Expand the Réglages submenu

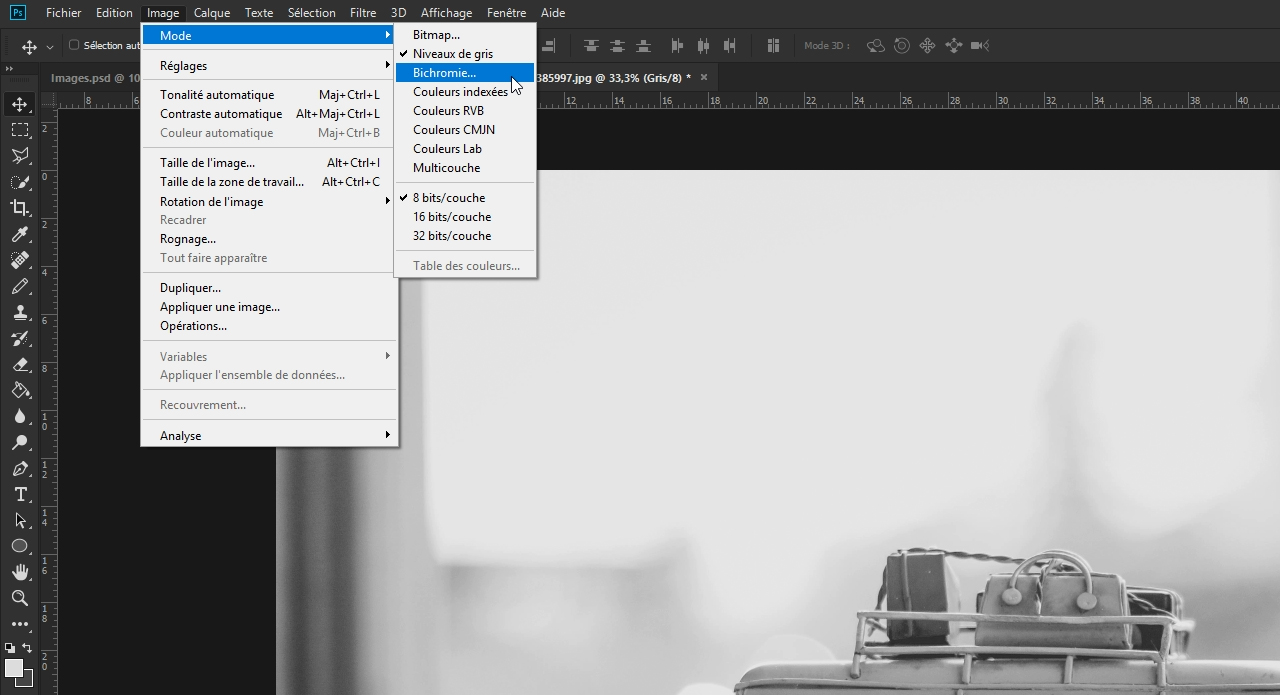click(x=270, y=65)
